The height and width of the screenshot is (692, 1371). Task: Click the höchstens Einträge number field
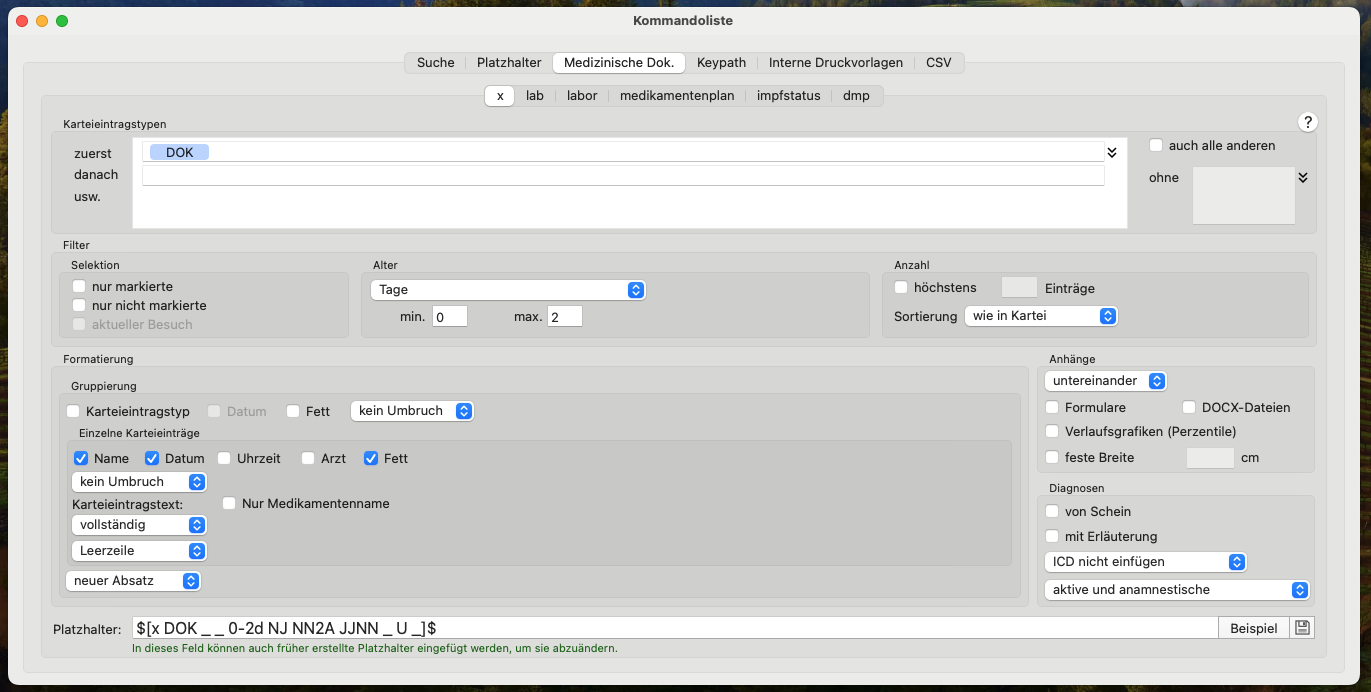coord(1019,287)
